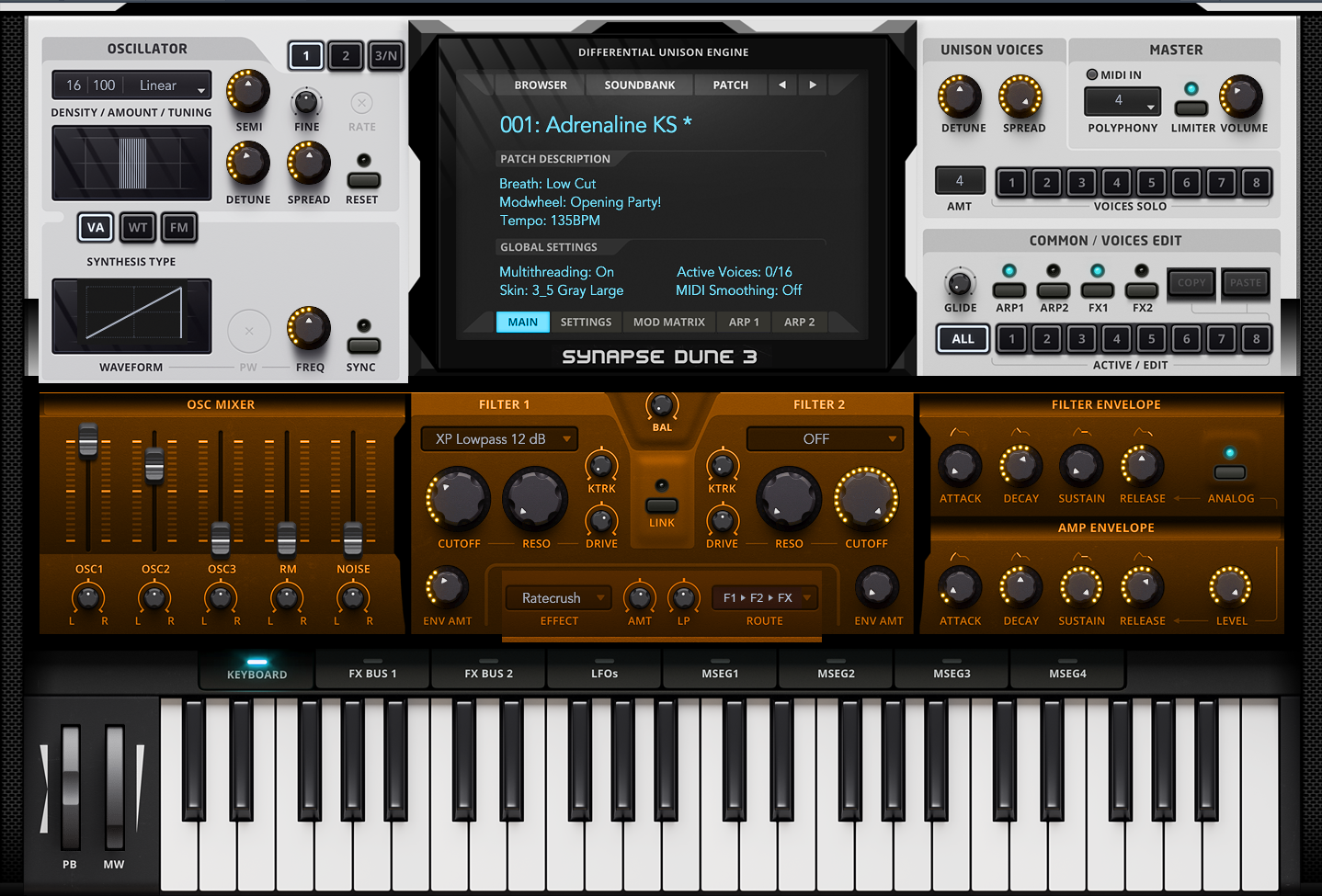The image size is (1322, 896).
Task: Click the Filter 1 CUTOFF knob
Action: pyautogui.click(x=458, y=499)
